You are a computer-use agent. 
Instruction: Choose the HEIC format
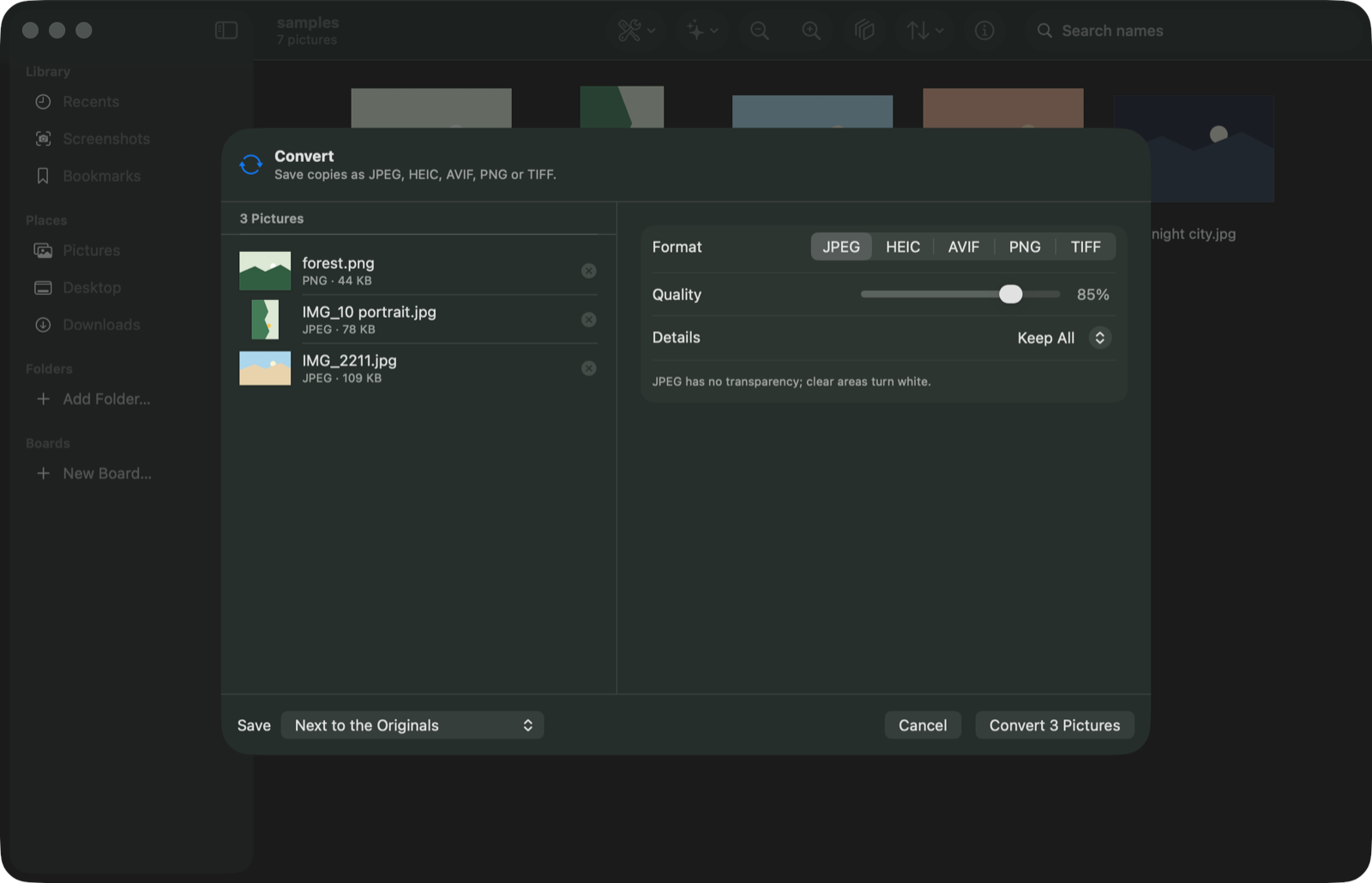coord(902,247)
